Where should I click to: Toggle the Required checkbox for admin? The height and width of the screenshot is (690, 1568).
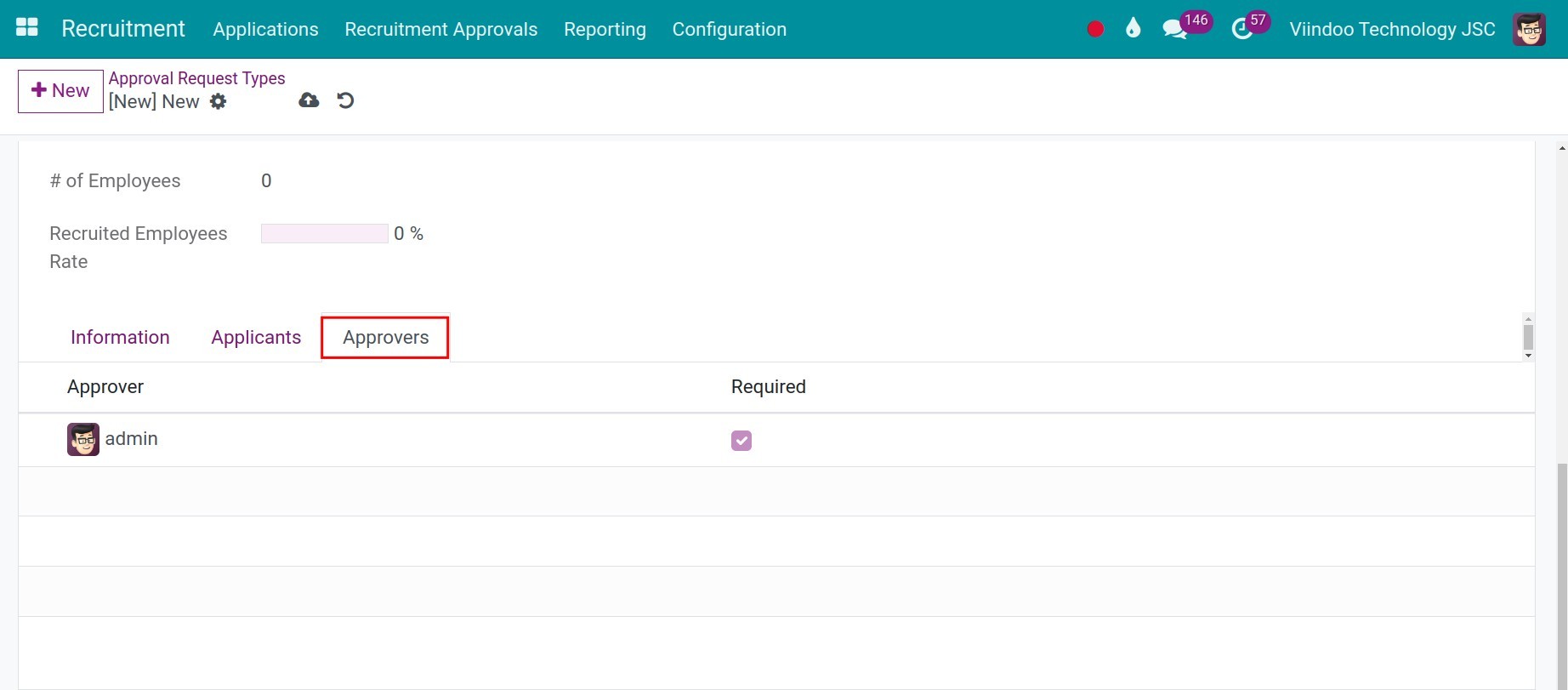coord(741,440)
